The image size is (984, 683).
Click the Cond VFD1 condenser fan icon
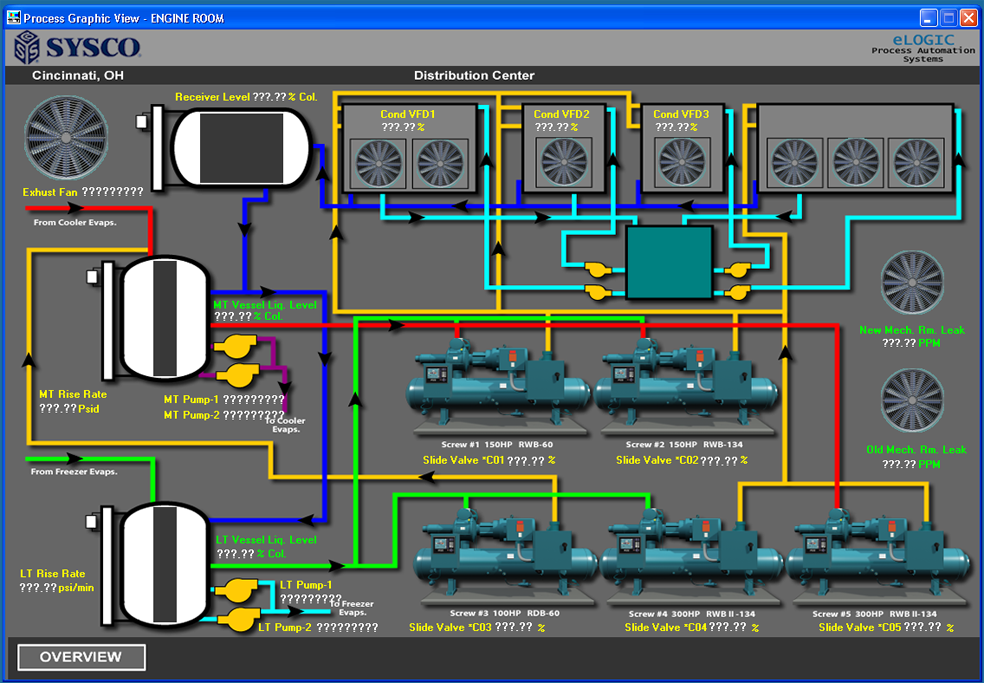point(376,164)
